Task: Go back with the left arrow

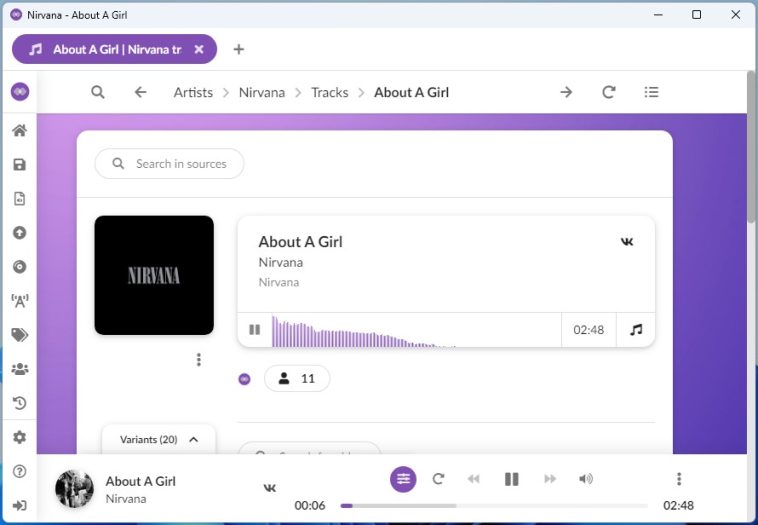Action: tap(140, 92)
